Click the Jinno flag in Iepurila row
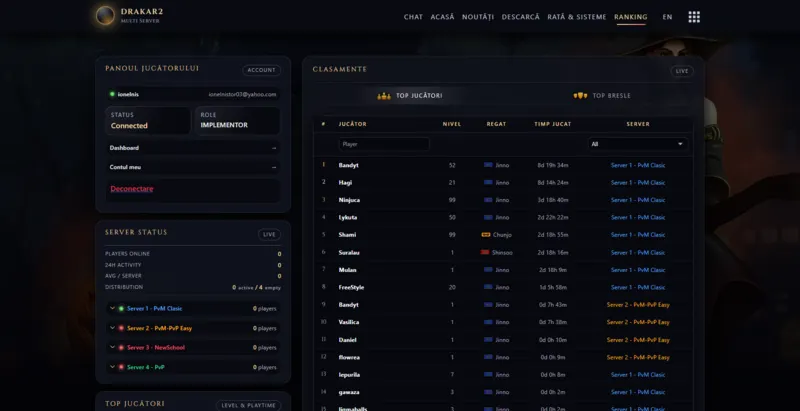This screenshot has height=411, width=800. point(488,374)
